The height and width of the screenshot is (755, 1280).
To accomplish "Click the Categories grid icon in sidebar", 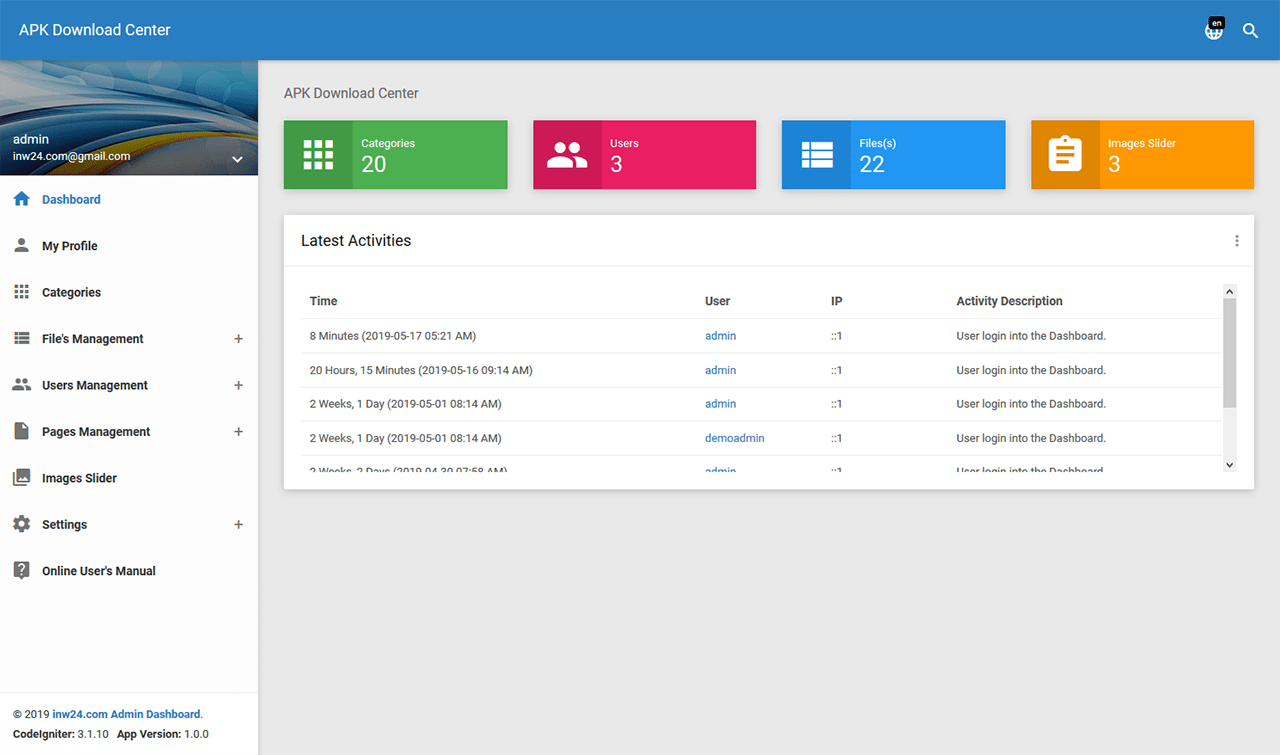I will 22,292.
